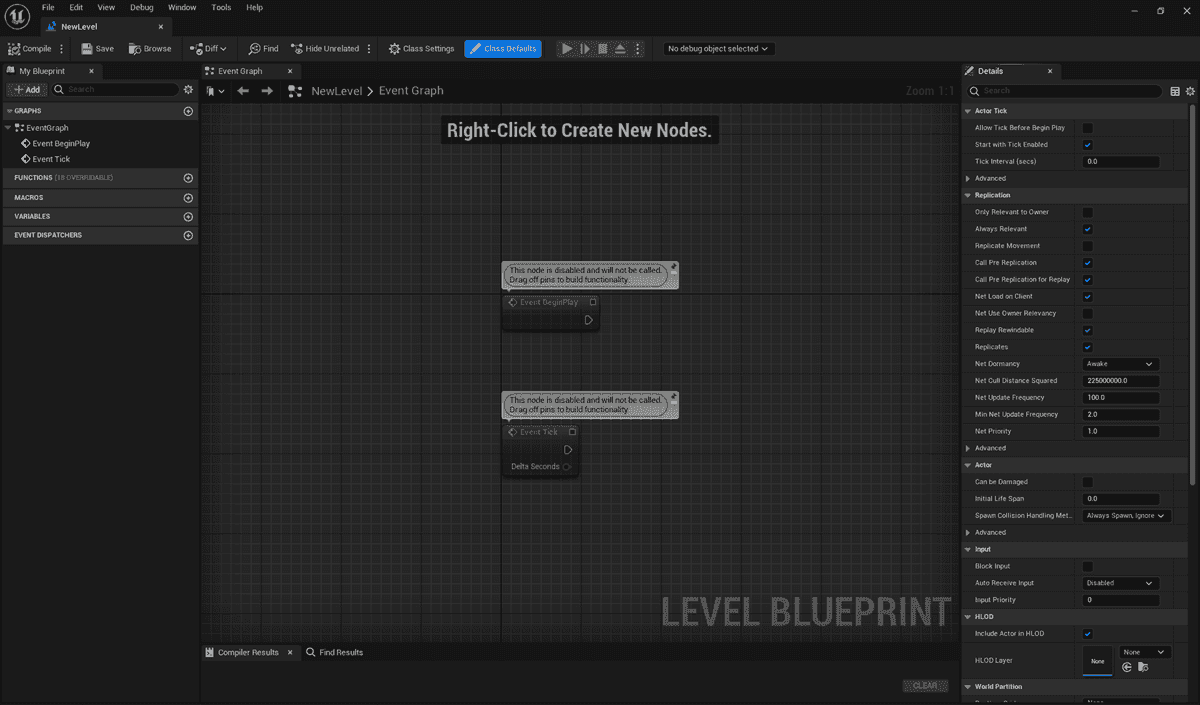Click the Compile icon in the toolbar
Image resolution: width=1200 pixels, height=705 pixels.
coord(30,48)
